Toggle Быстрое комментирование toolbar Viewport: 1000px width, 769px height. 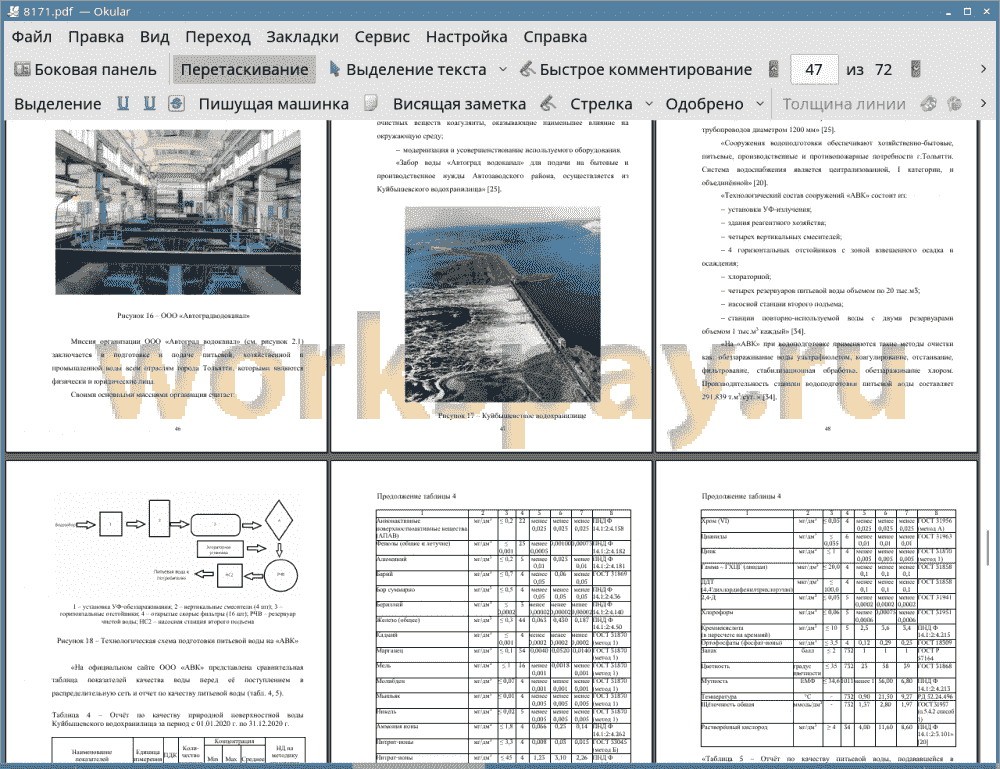pos(636,69)
